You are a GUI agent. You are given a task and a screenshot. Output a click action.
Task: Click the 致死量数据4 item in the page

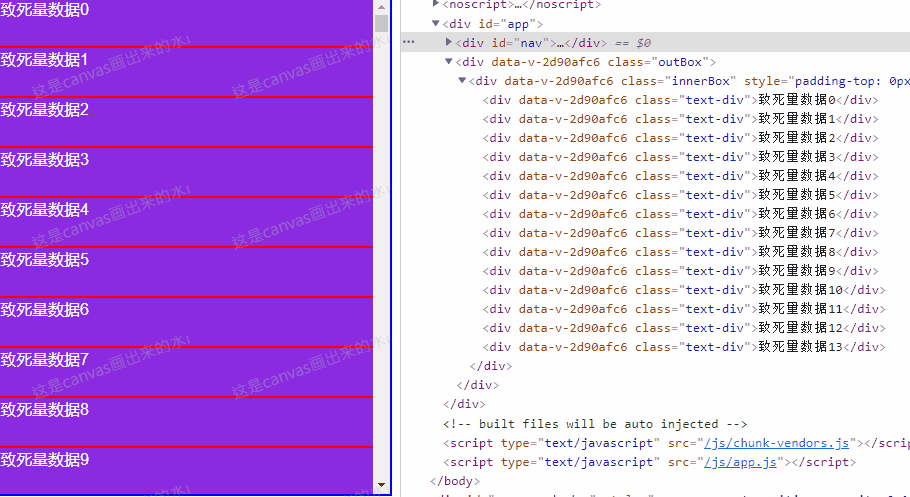coord(186,222)
